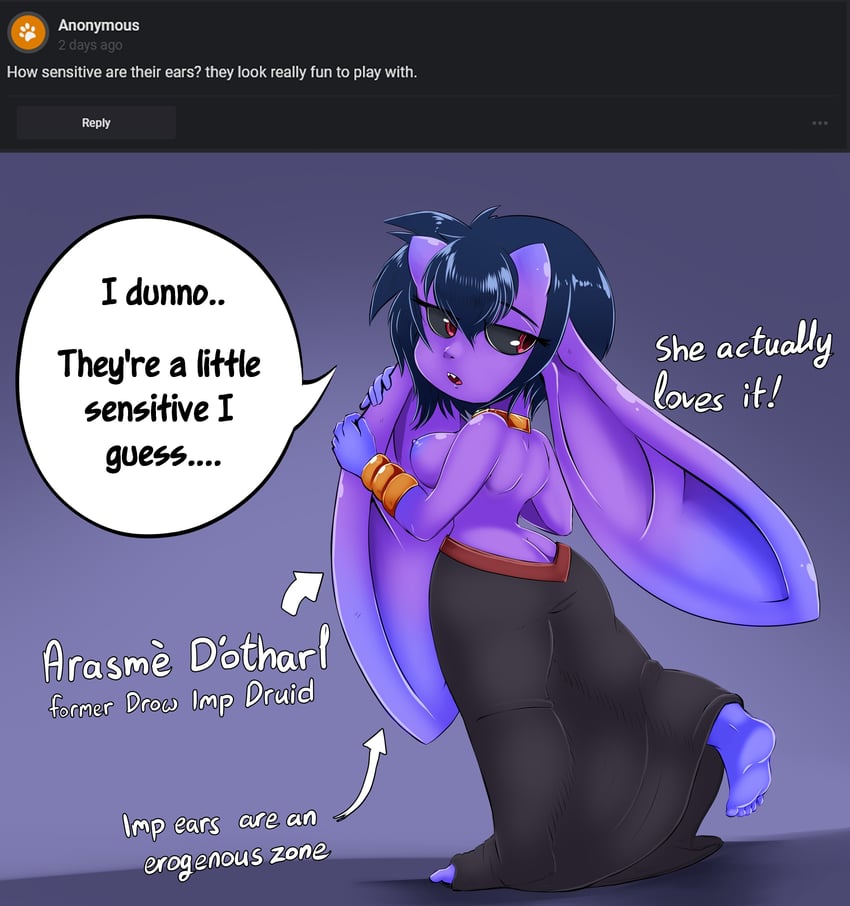Viewport: 850px width, 906px height.
Task: Click the upper white curved arrow
Action: pos(302,593)
